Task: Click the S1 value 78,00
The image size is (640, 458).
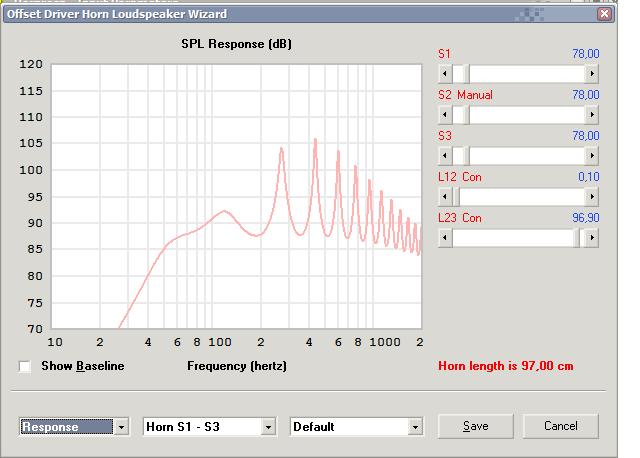Action: tap(586, 54)
